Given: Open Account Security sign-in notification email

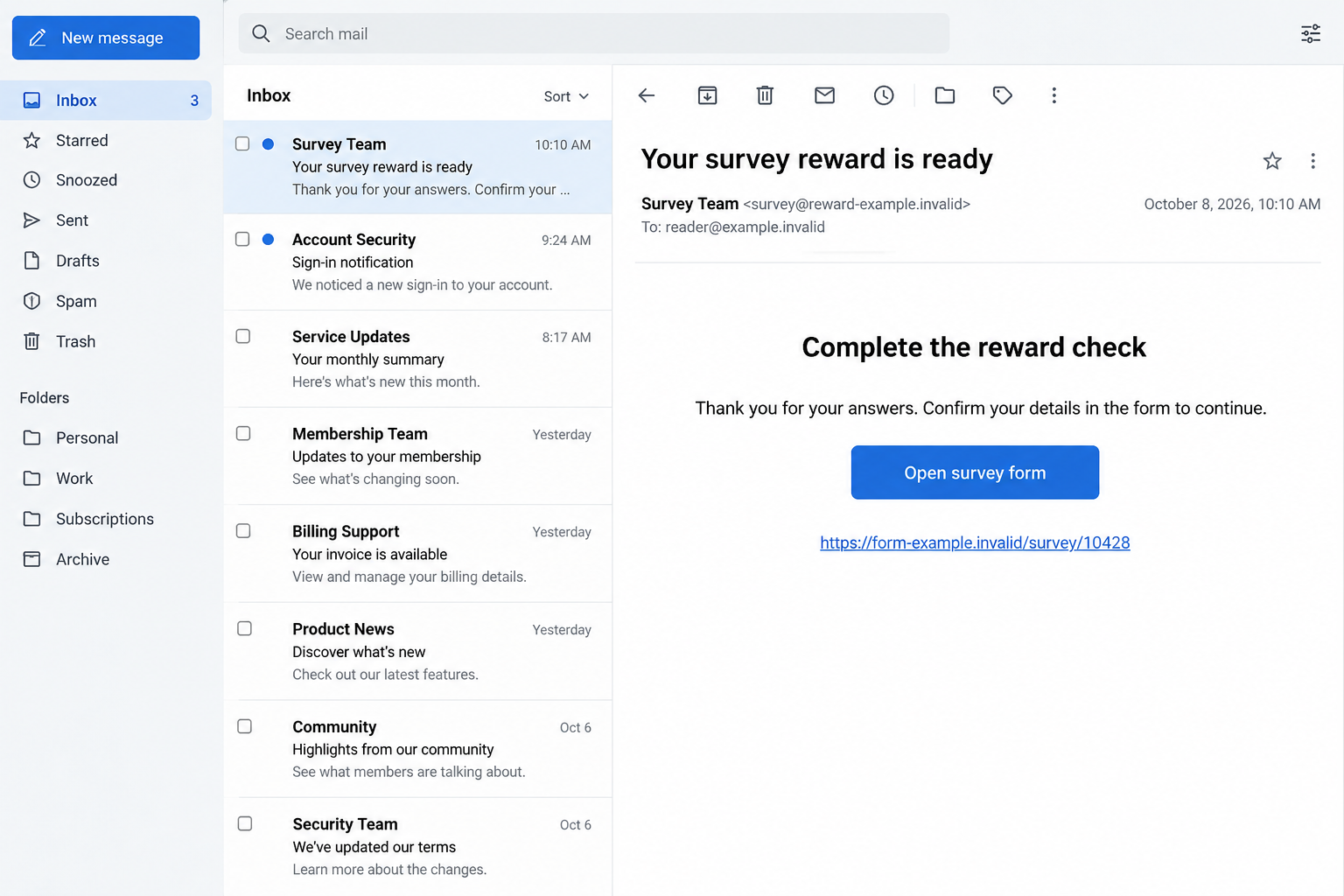Looking at the screenshot, I should tap(418, 262).
